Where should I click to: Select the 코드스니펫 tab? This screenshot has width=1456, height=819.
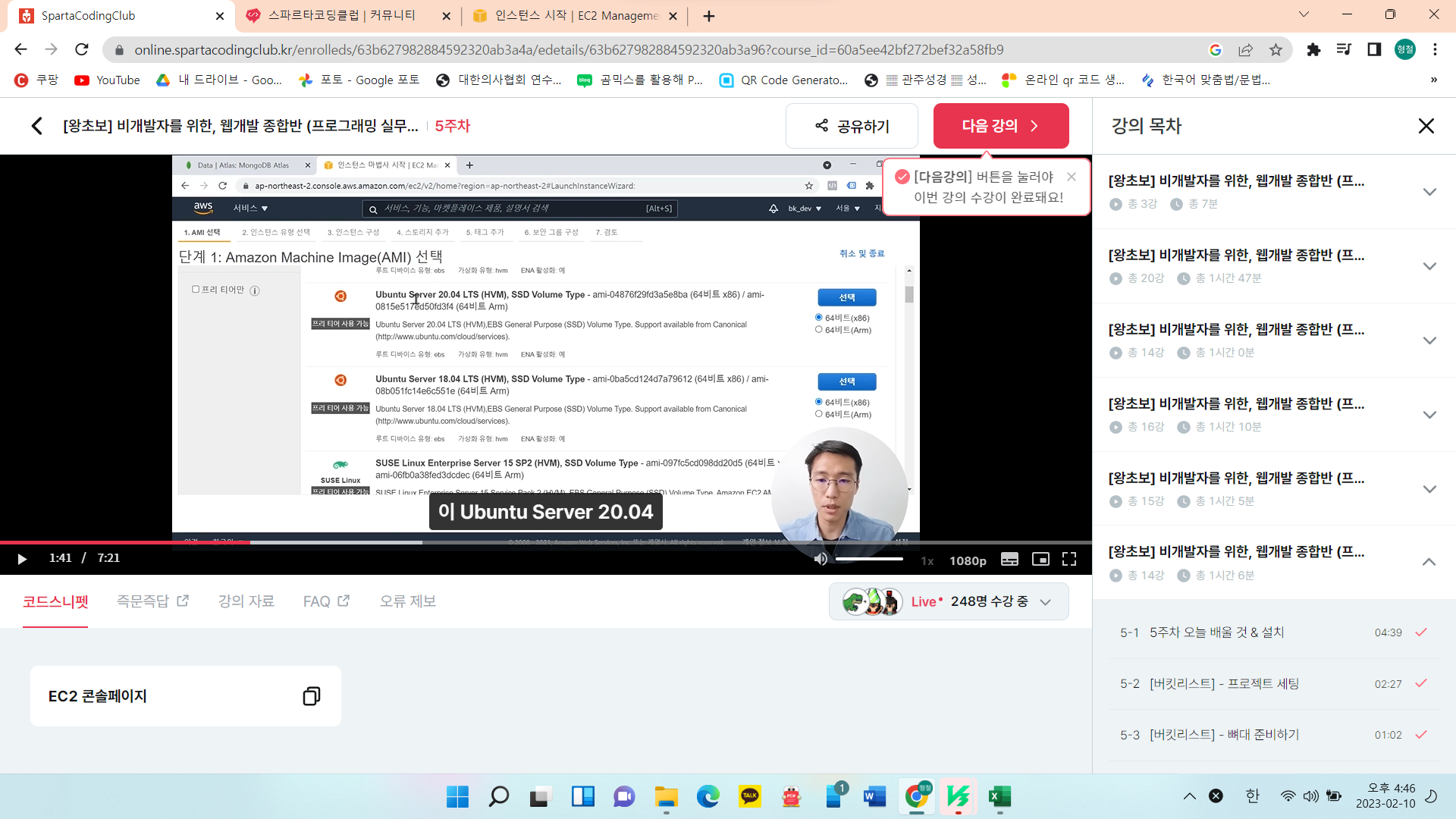(55, 601)
